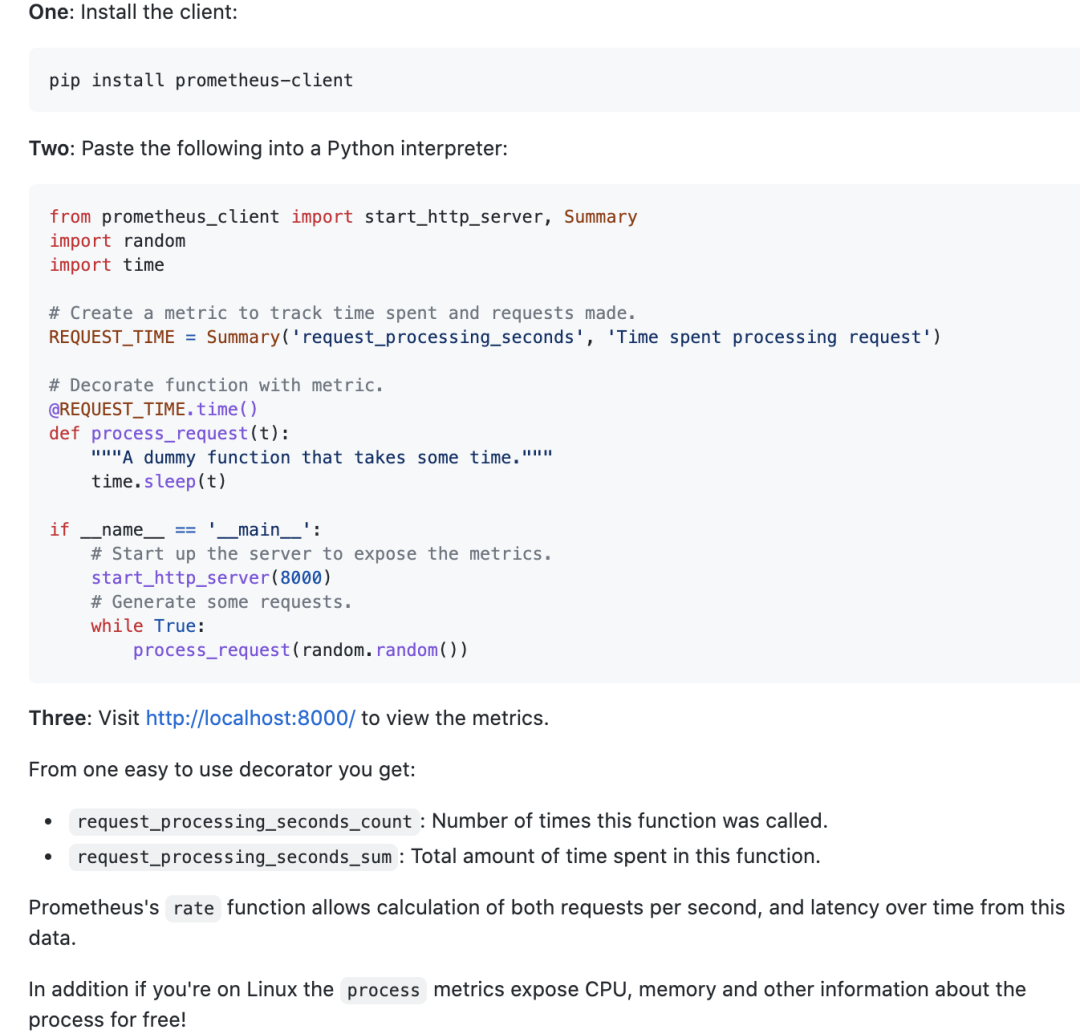Click the docstring in process_request function
Image resolution: width=1080 pixels, height=1033 pixels.
[x=322, y=457]
